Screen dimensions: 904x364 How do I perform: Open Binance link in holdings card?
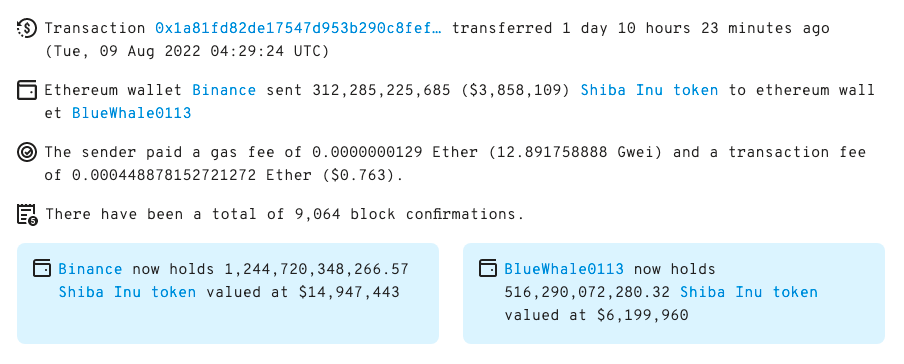point(91,269)
